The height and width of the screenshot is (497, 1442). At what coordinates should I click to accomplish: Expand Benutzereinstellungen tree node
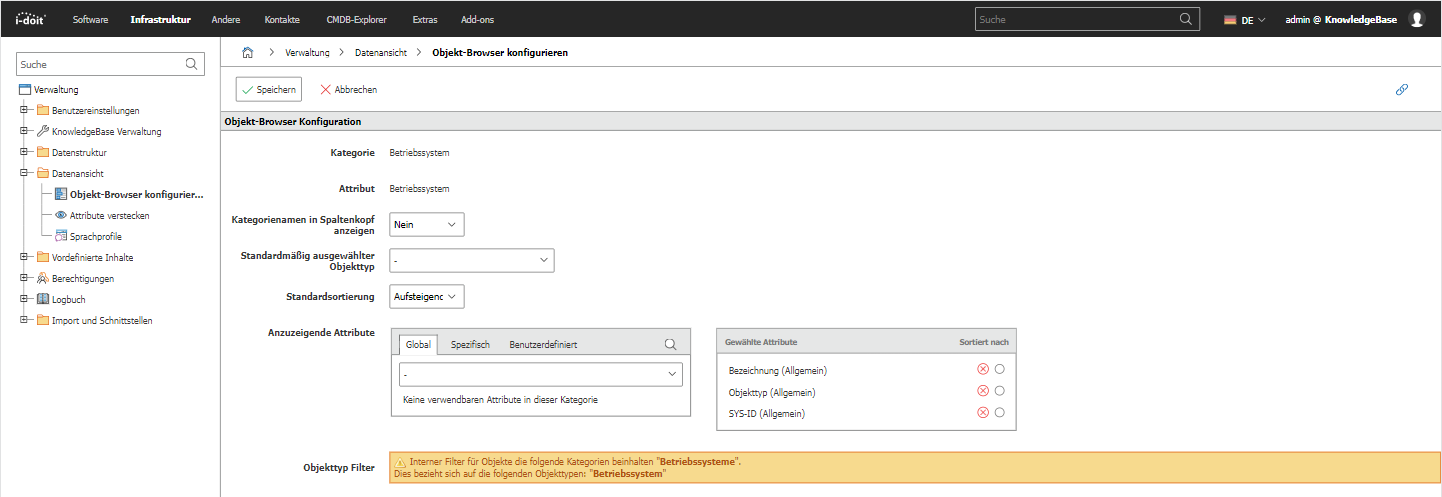tap(23, 110)
